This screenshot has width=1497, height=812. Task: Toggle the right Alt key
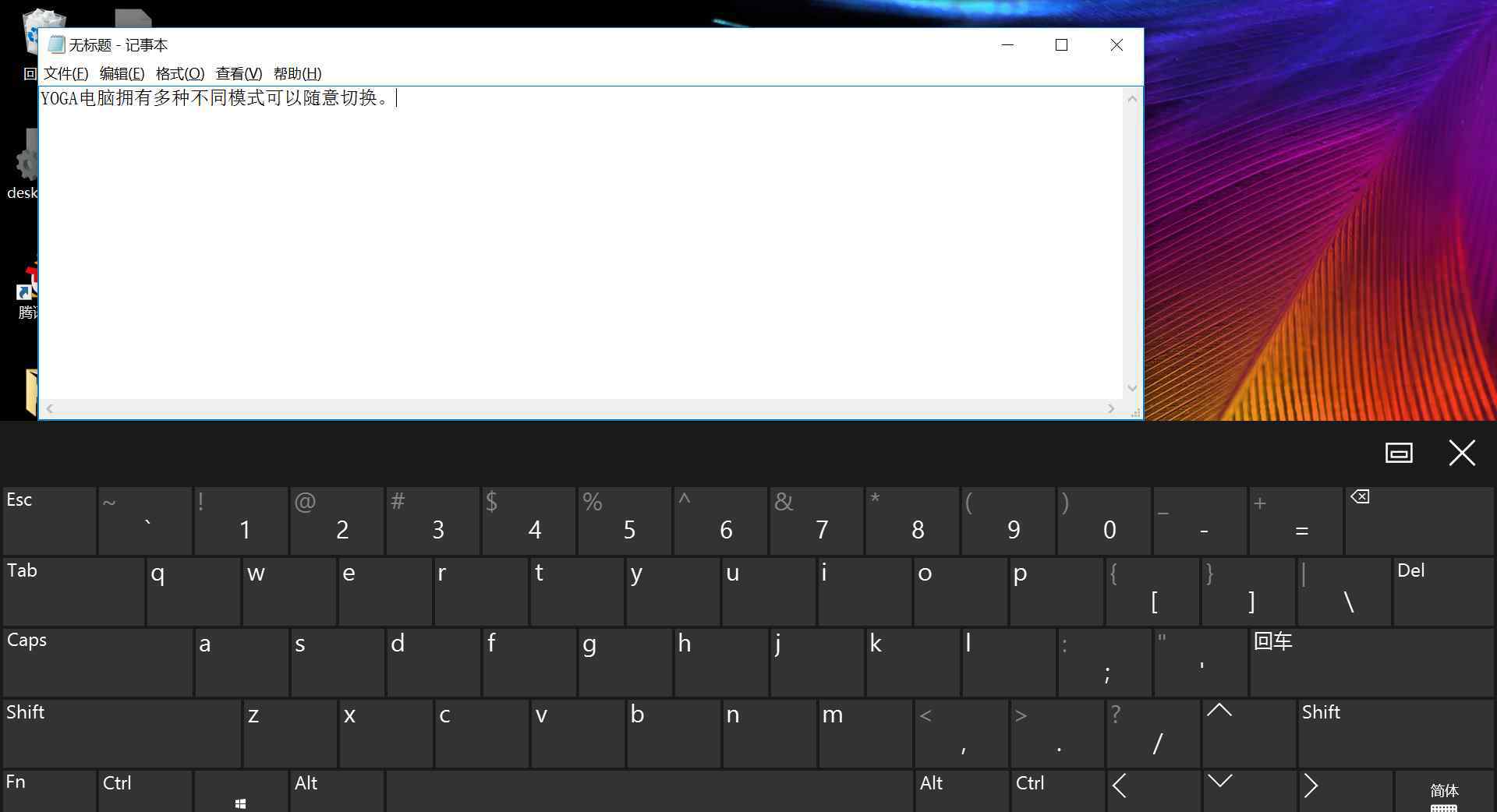pos(961,791)
